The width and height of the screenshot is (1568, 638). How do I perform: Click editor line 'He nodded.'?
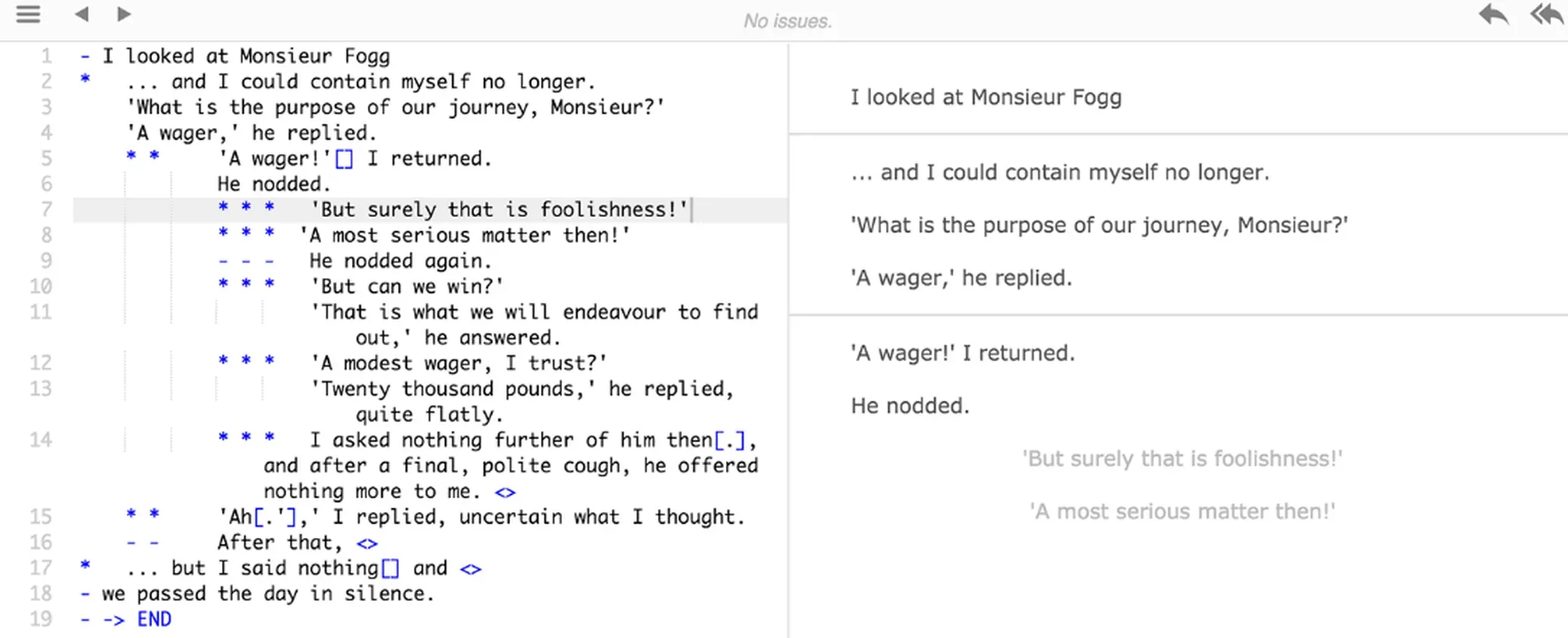[x=274, y=184]
